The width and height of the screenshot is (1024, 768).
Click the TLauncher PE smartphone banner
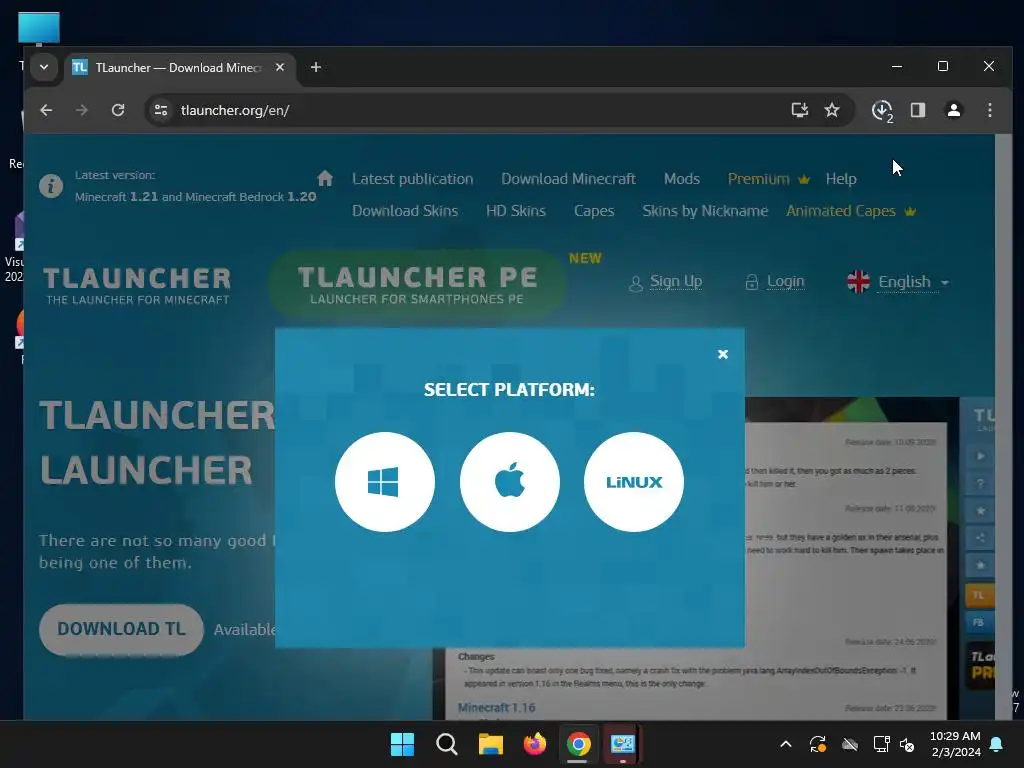click(x=417, y=284)
